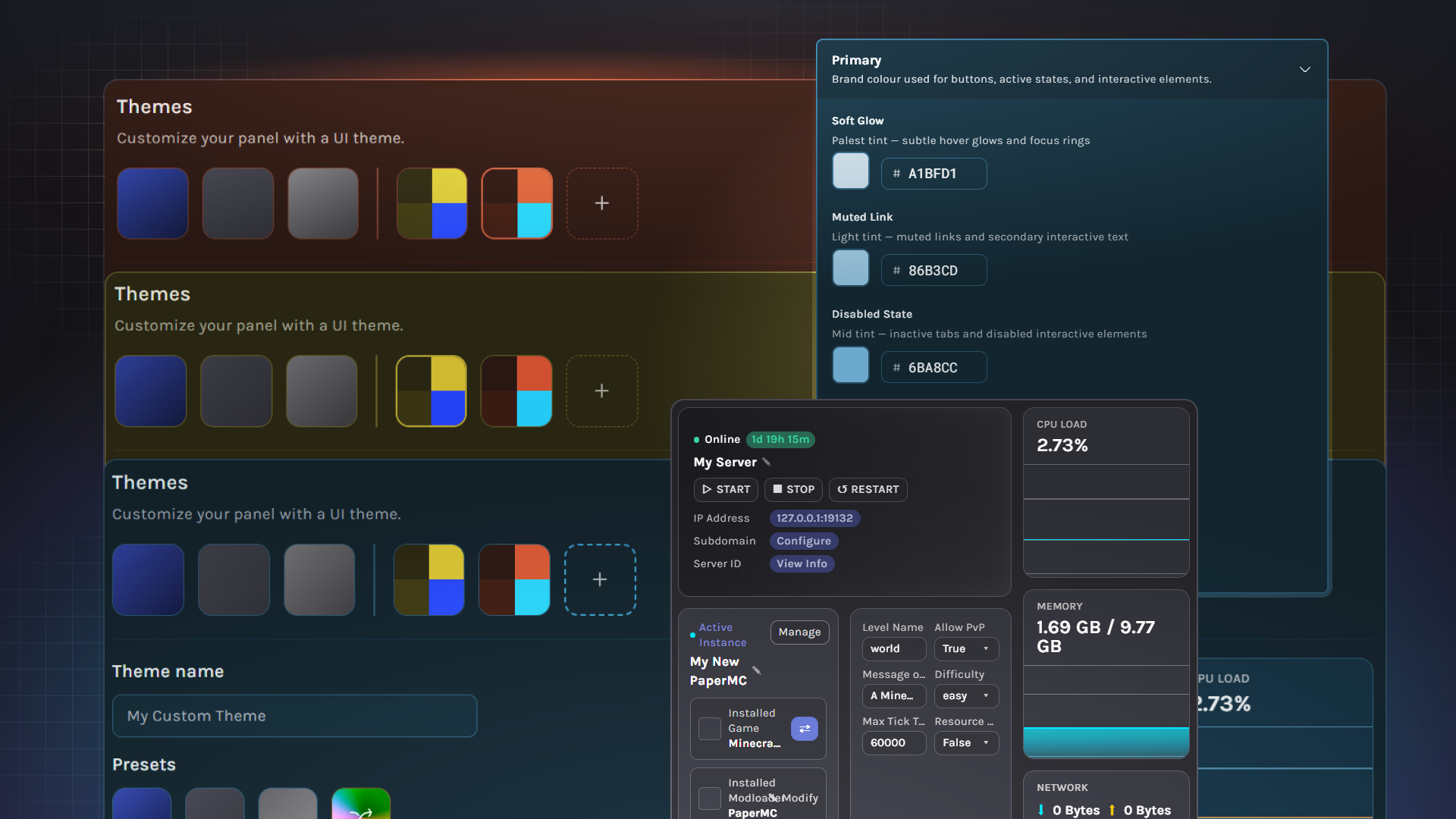This screenshot has width=1456, height=819.
Task: Select blue theme swatch in yellow Themes panel
Action: click(150, 391)
